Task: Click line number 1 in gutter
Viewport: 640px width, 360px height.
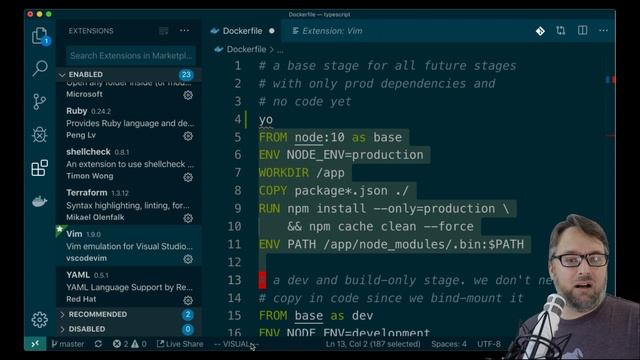Action: tap(238, 66)
